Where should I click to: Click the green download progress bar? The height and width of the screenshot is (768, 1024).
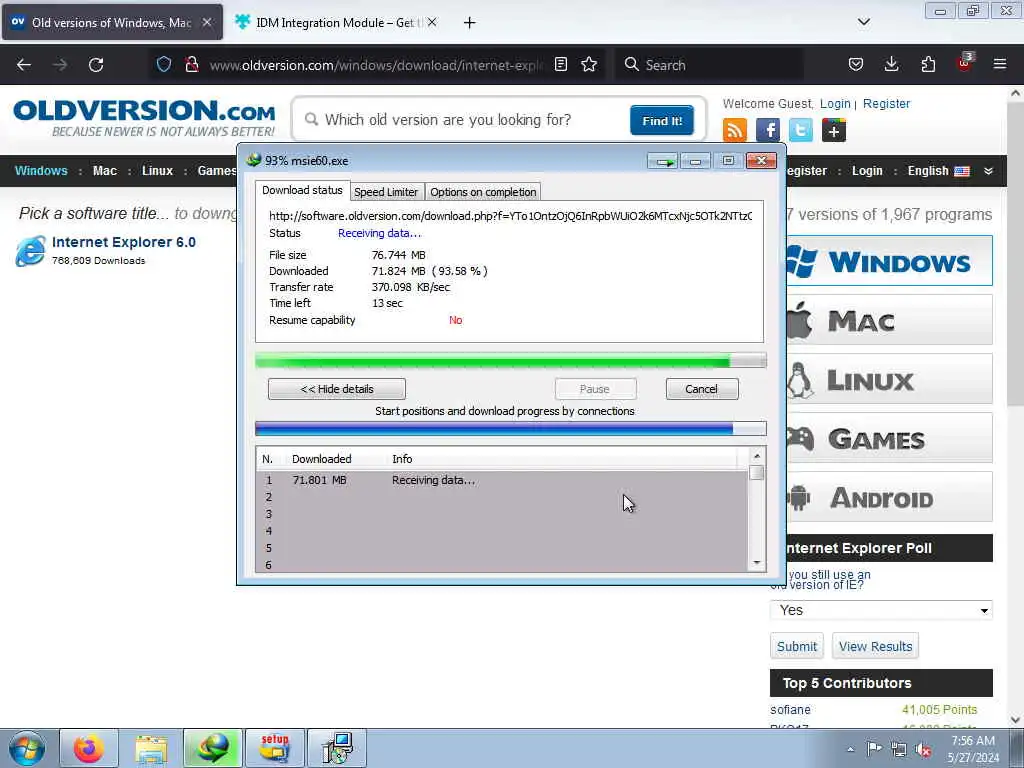(x=511, y=360)
